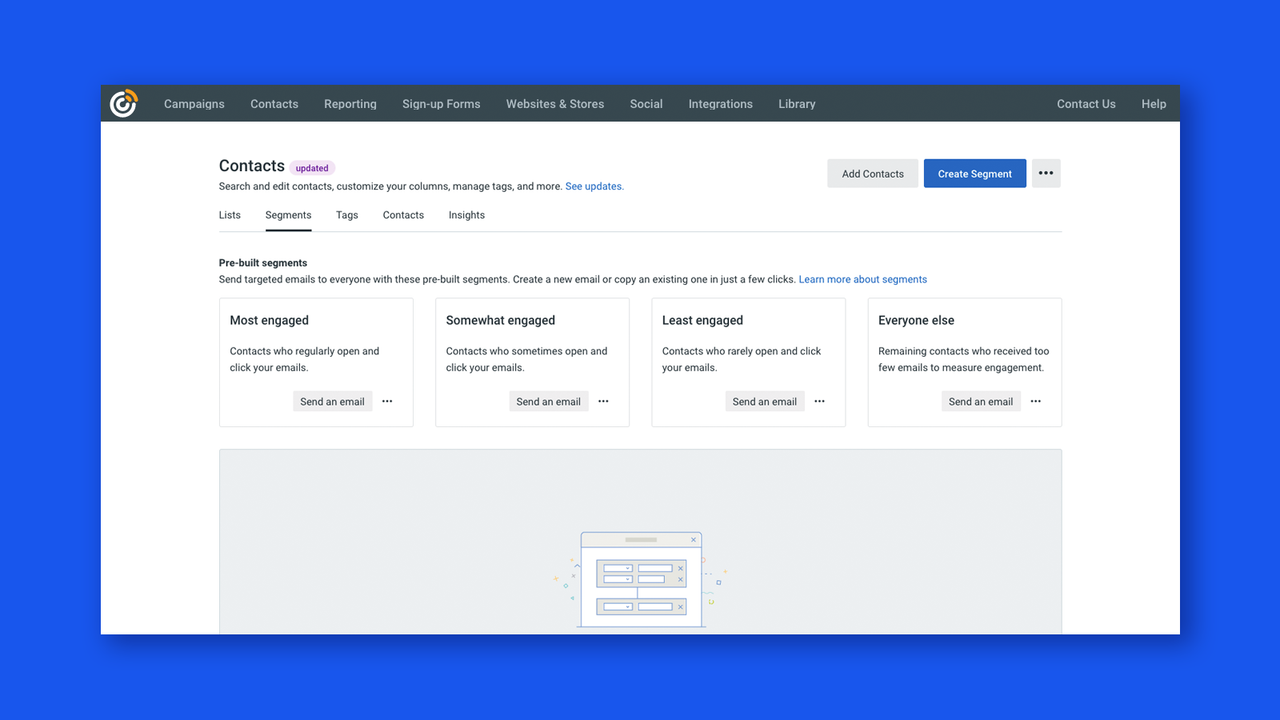Send an email to Somewhat engaged

click(x=548, y=401)
